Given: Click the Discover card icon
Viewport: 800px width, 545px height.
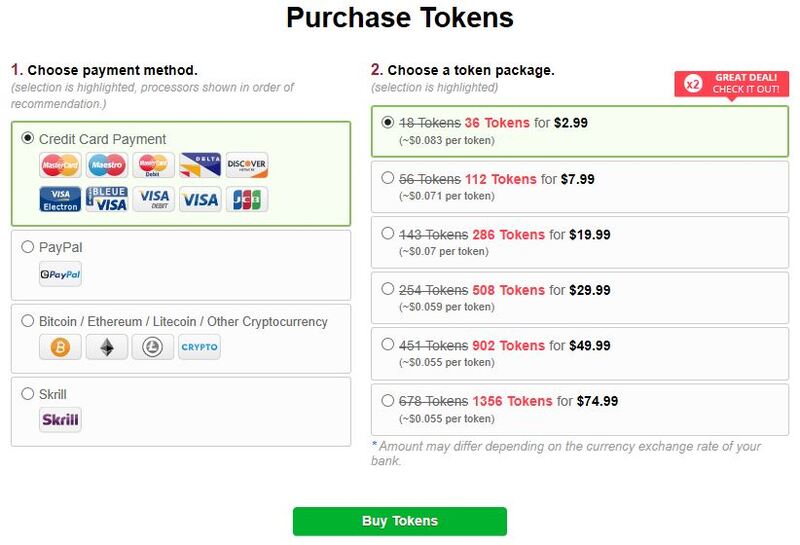Looking at the screenshot, I should pyautogui.click(x=247, y=165).
